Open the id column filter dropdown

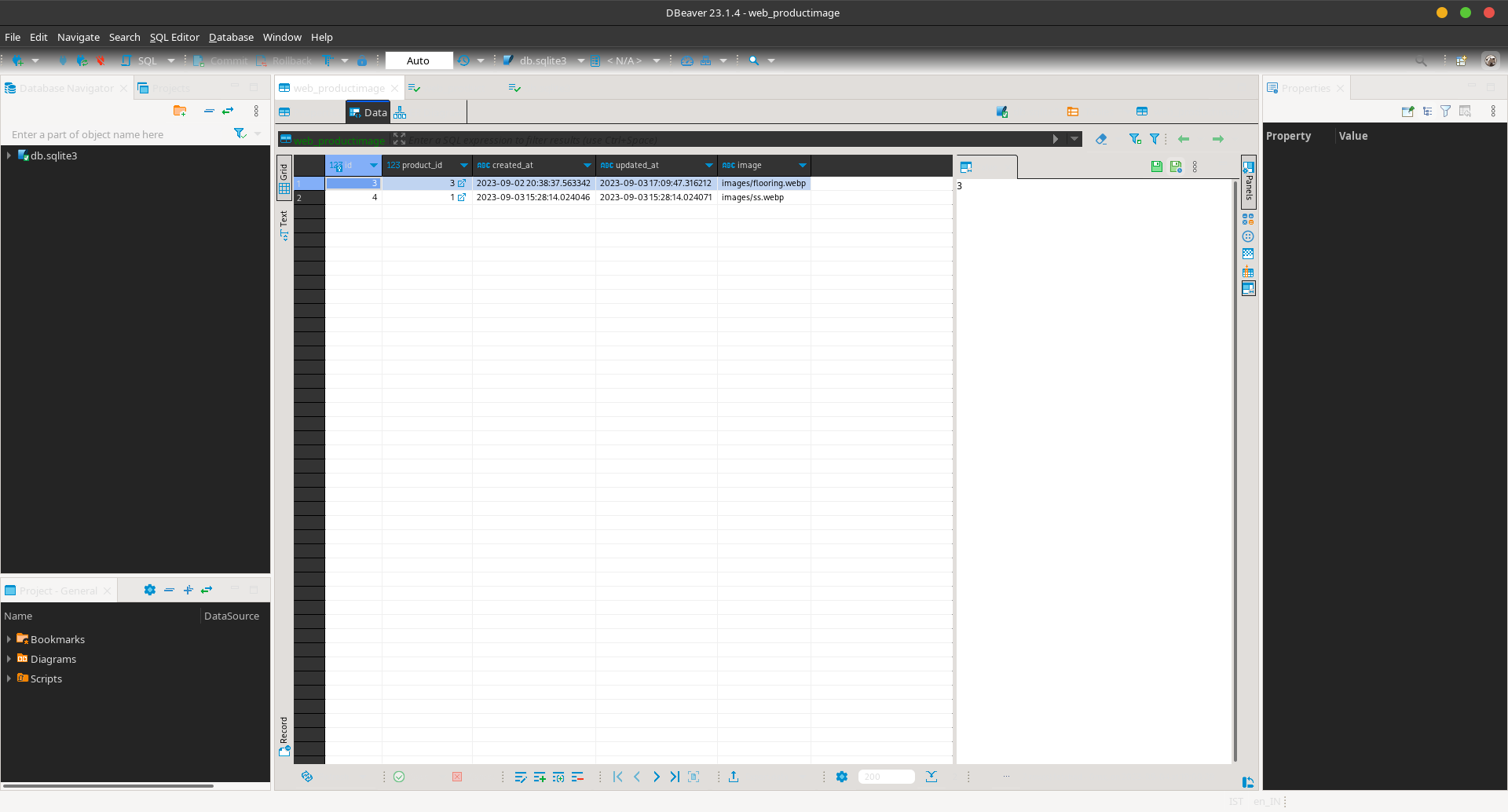click(374, 165)
